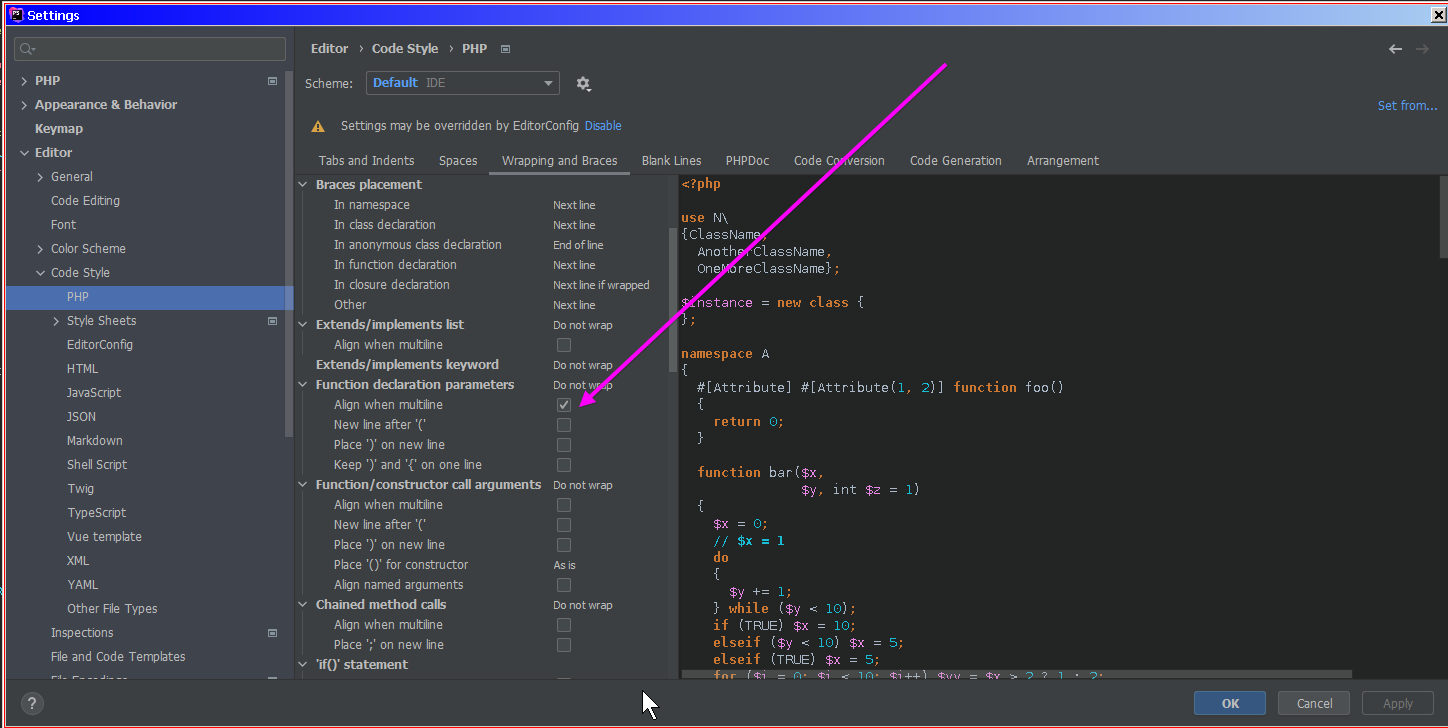
Task: Open the Code Conversion tab
Action: (x=839, y=161)
